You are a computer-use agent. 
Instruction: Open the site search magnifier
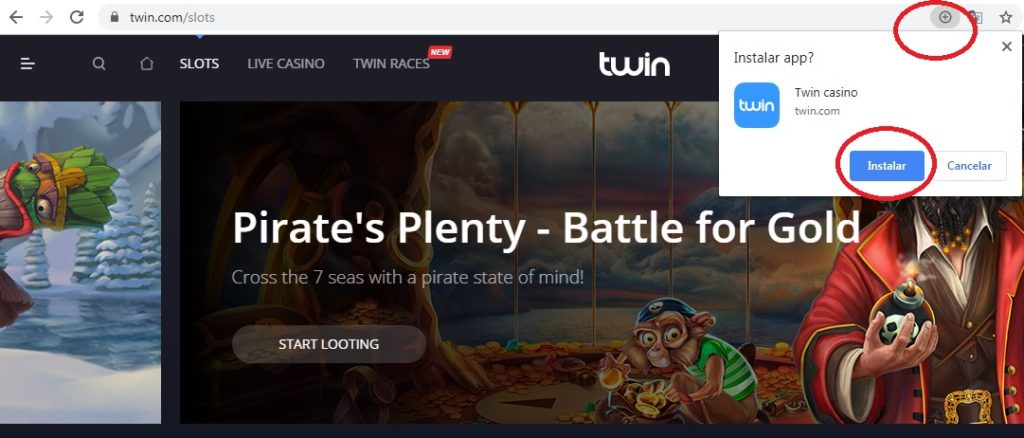click(99, 64)
